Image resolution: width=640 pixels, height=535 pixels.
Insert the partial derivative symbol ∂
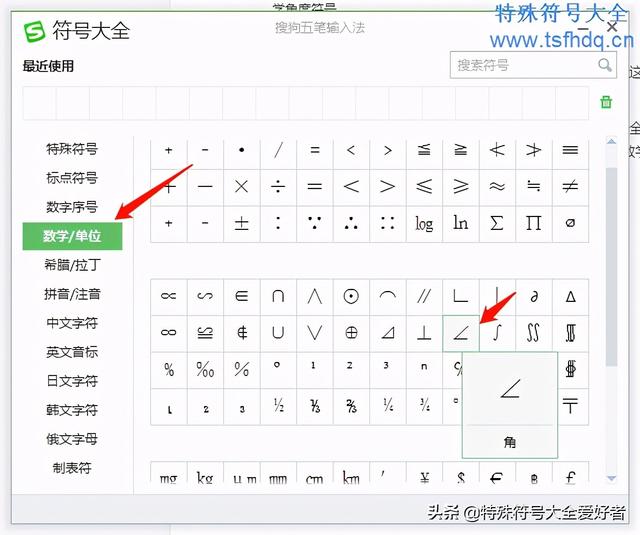click(533, 297)
